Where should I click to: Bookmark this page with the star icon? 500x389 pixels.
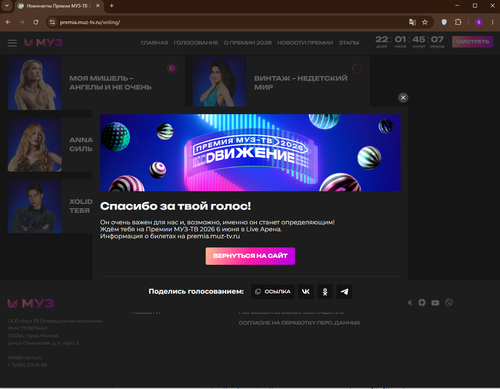(x=425, y=22)
